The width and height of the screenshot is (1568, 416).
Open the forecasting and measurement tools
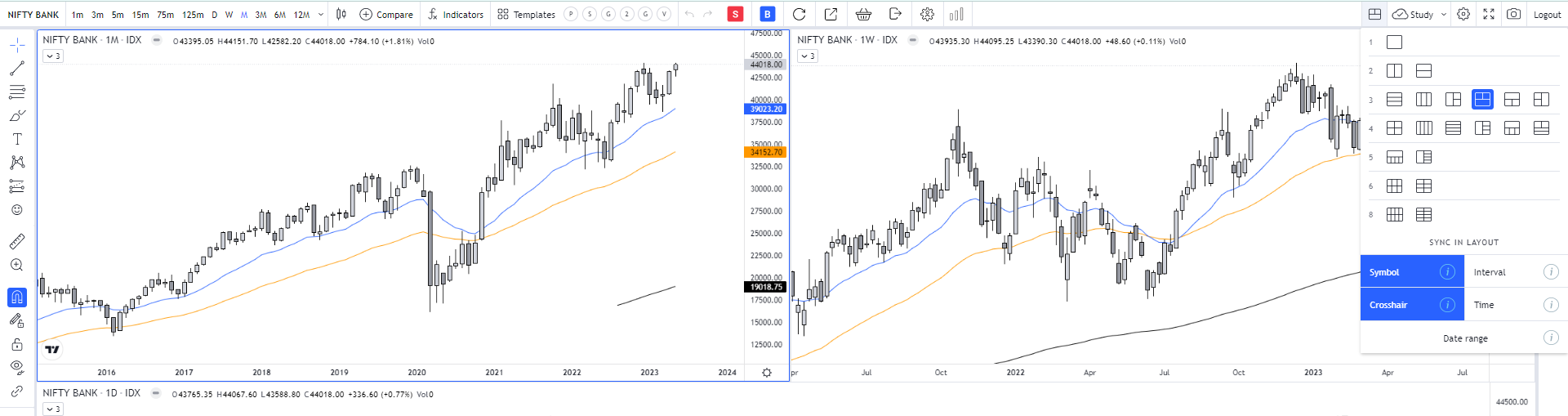pyautogui.click(x=17, y=186)
